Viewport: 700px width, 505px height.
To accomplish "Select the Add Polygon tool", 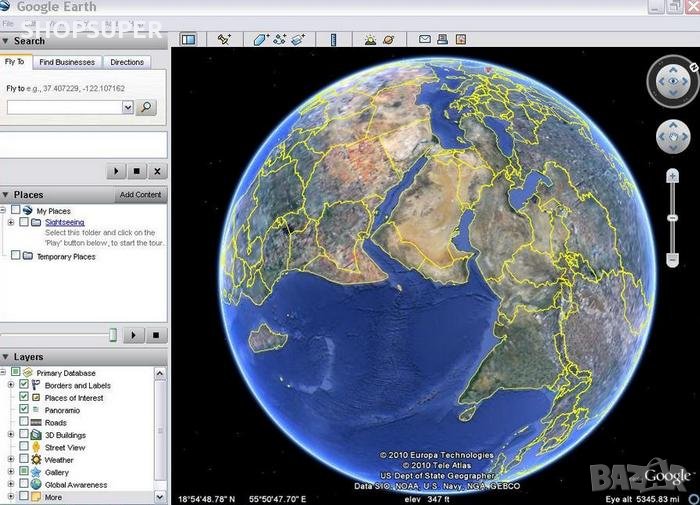I will (261, 40).
